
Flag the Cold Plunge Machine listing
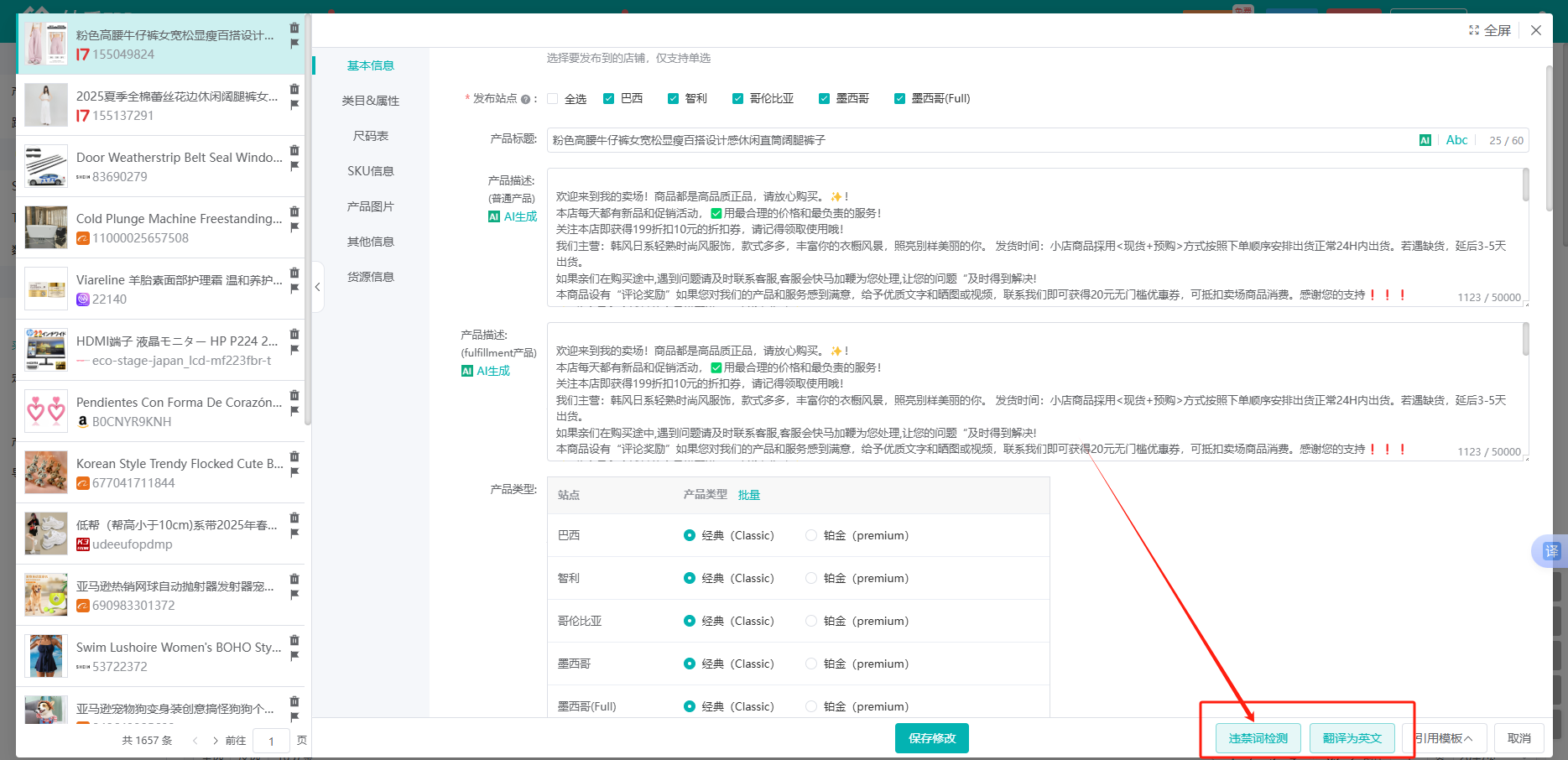click(x=294, y=227)
